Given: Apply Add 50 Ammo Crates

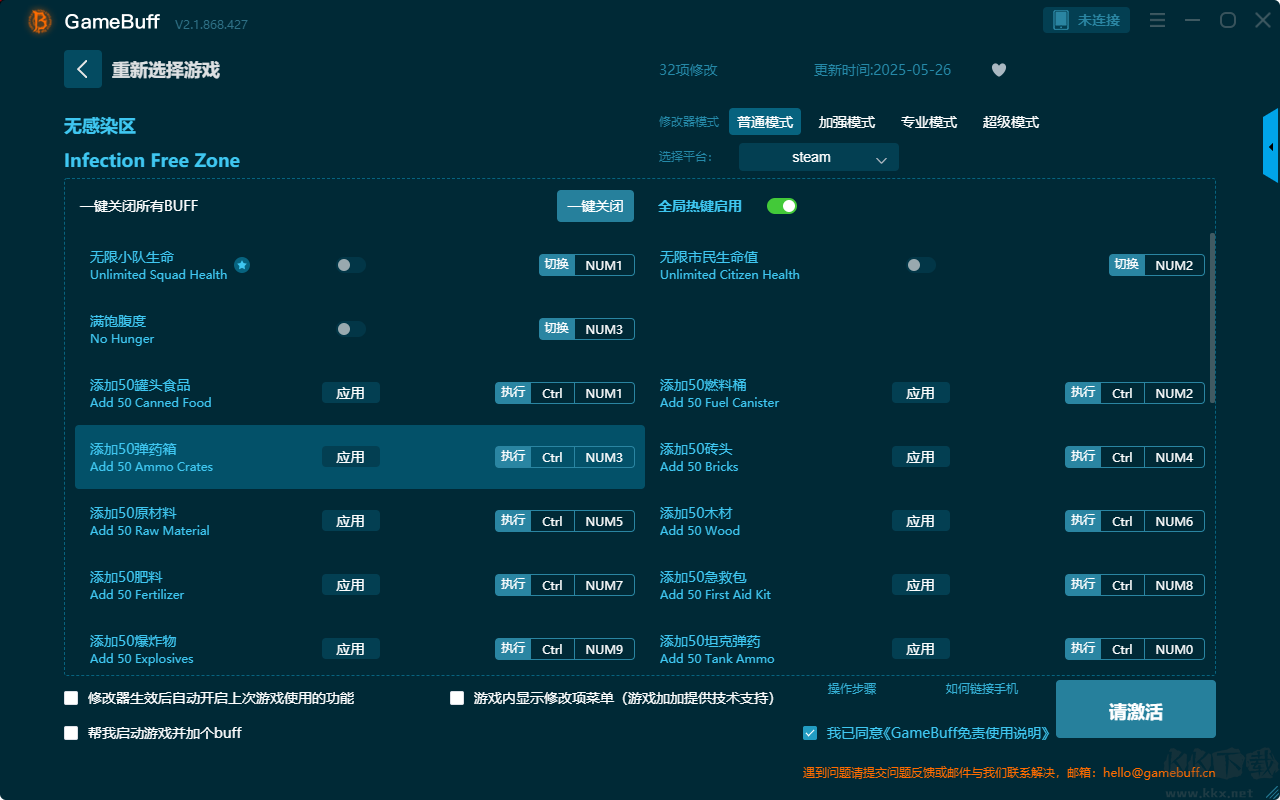Looking at the screenshot, I should tap(350, 457).
